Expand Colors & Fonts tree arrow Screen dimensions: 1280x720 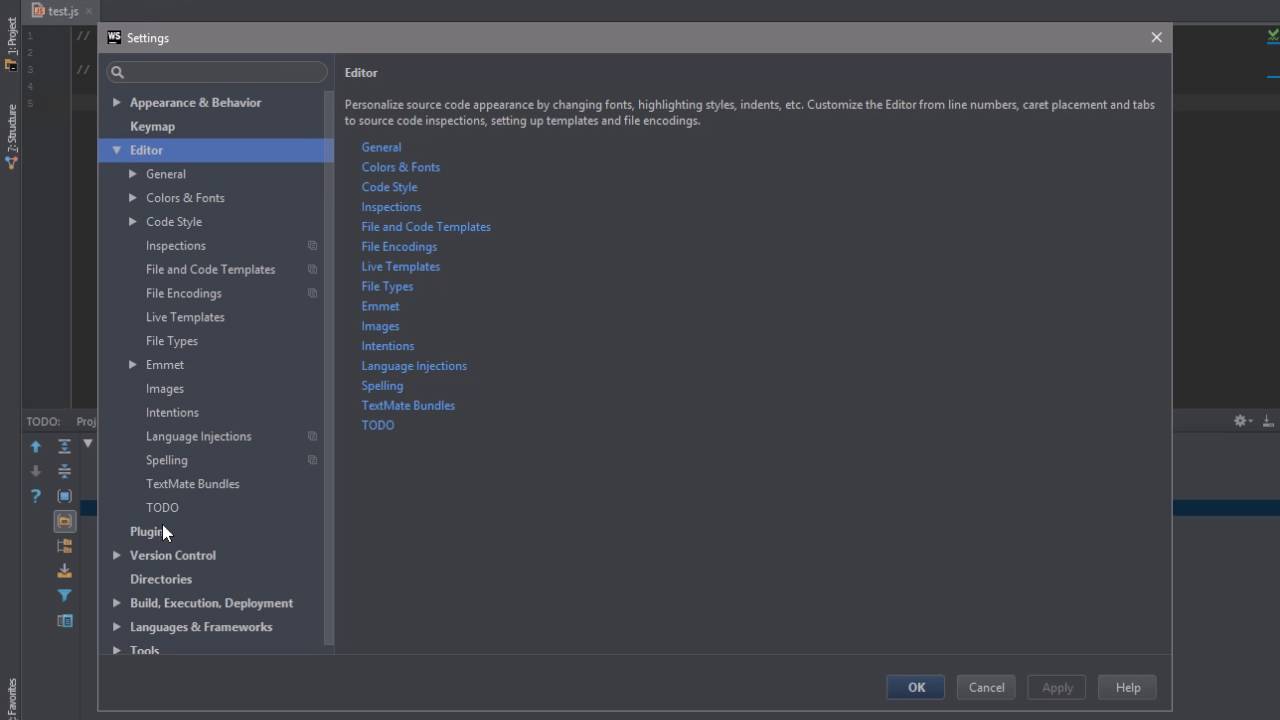coord(133,197)
